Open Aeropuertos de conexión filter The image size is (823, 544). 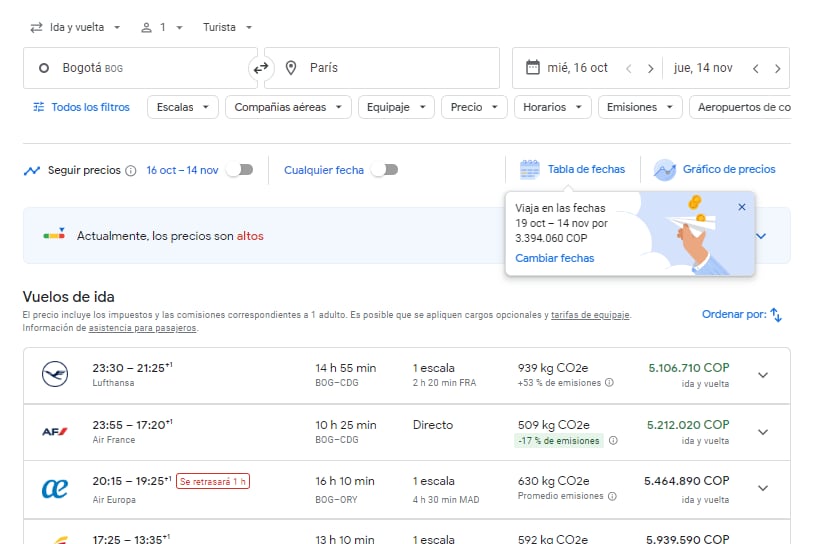click(741, 107)
